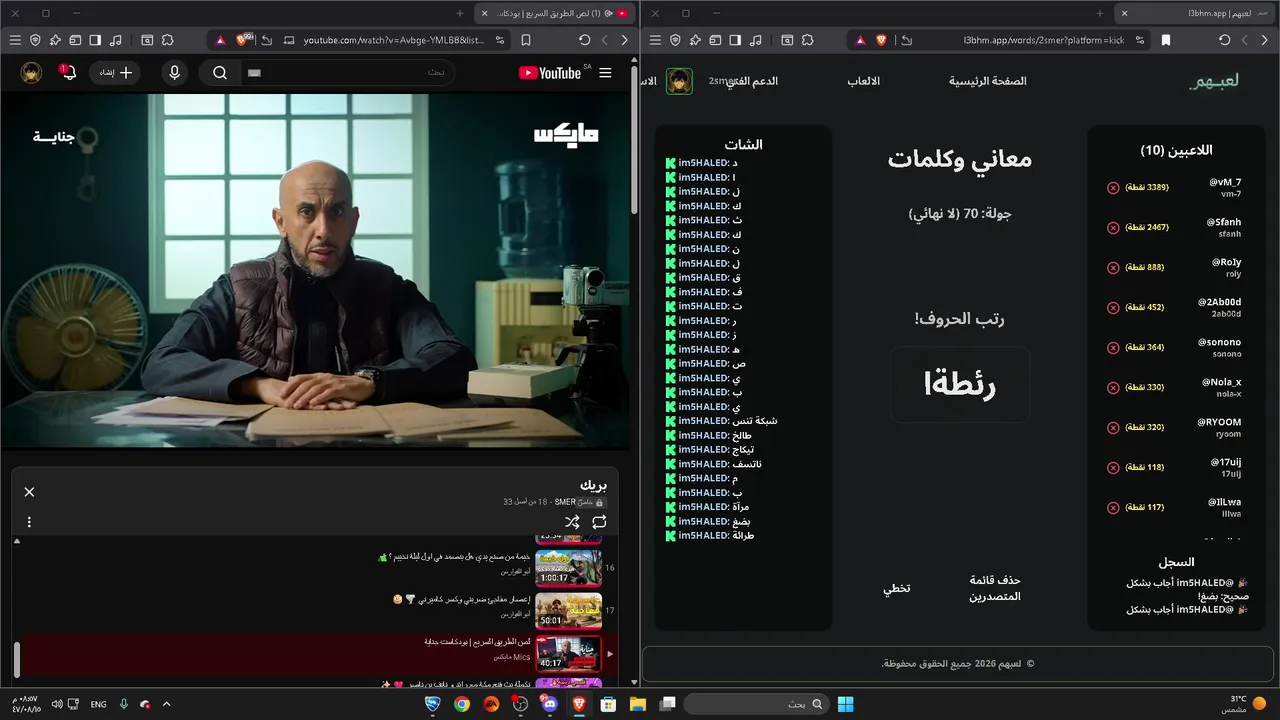Click the YouTube address bar URL
The image size is (1280, 720).
point(393,40)
